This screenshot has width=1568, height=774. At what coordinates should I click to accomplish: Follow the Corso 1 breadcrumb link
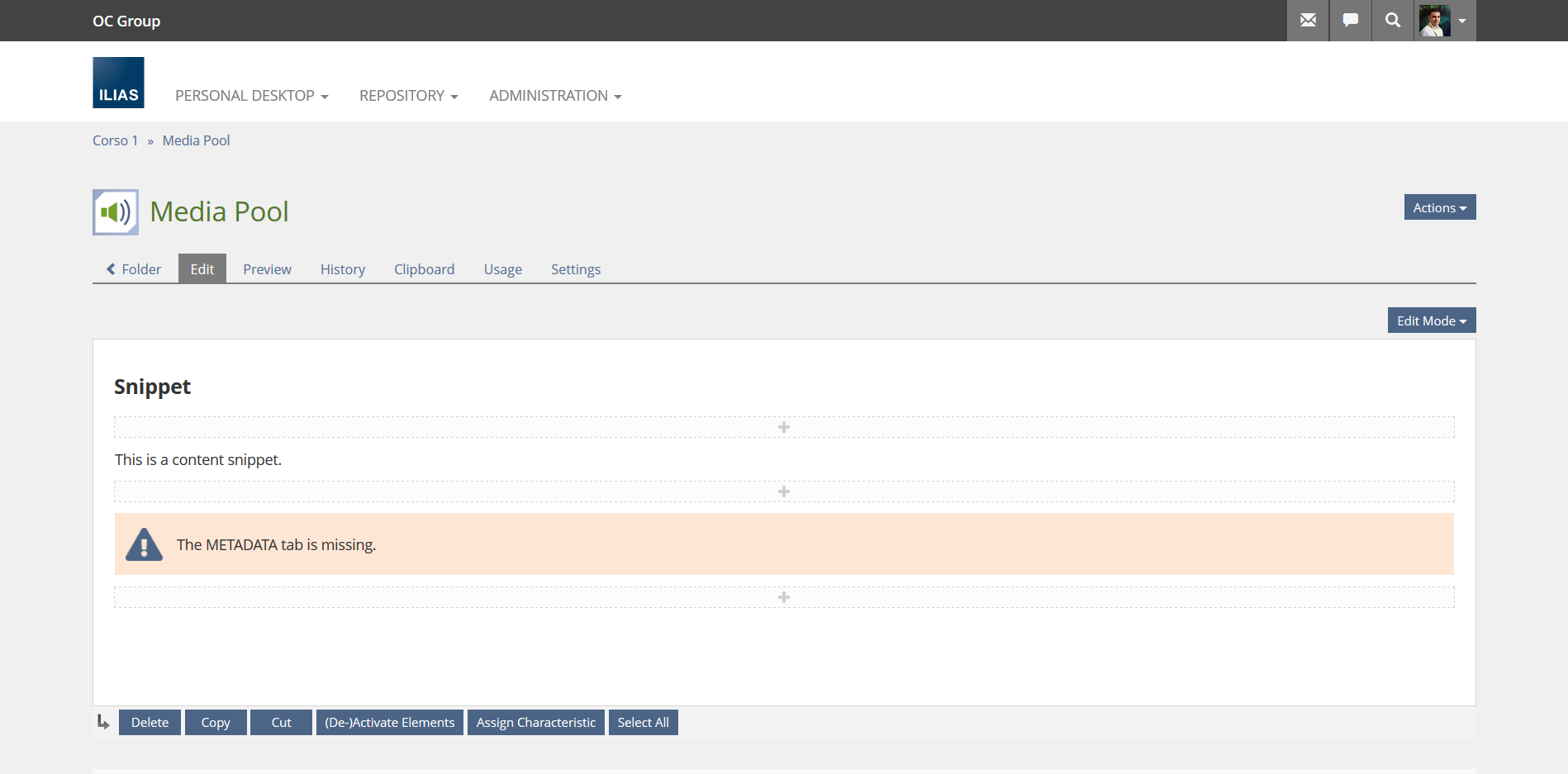[x=115, y=140]
